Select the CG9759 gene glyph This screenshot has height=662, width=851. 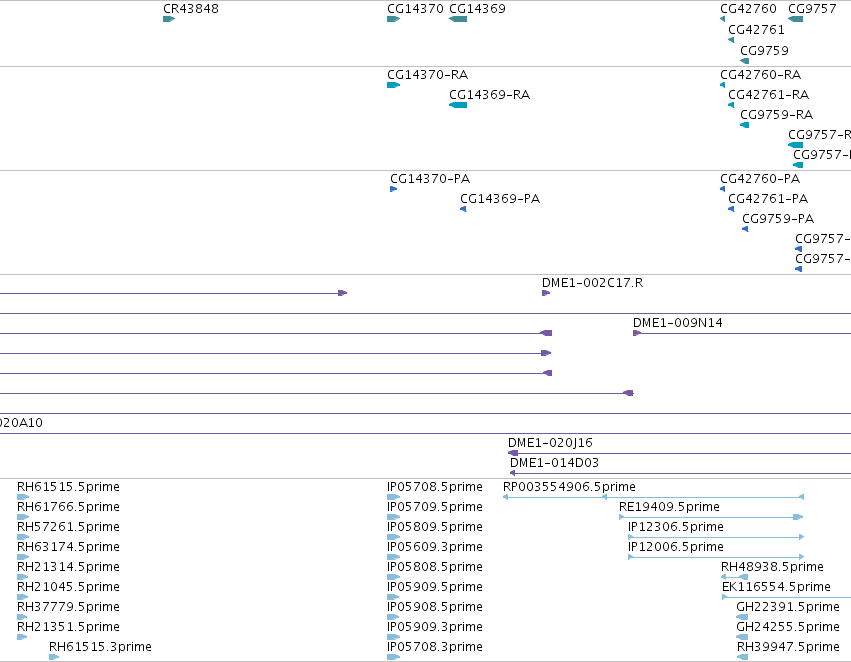coord(745,61)
